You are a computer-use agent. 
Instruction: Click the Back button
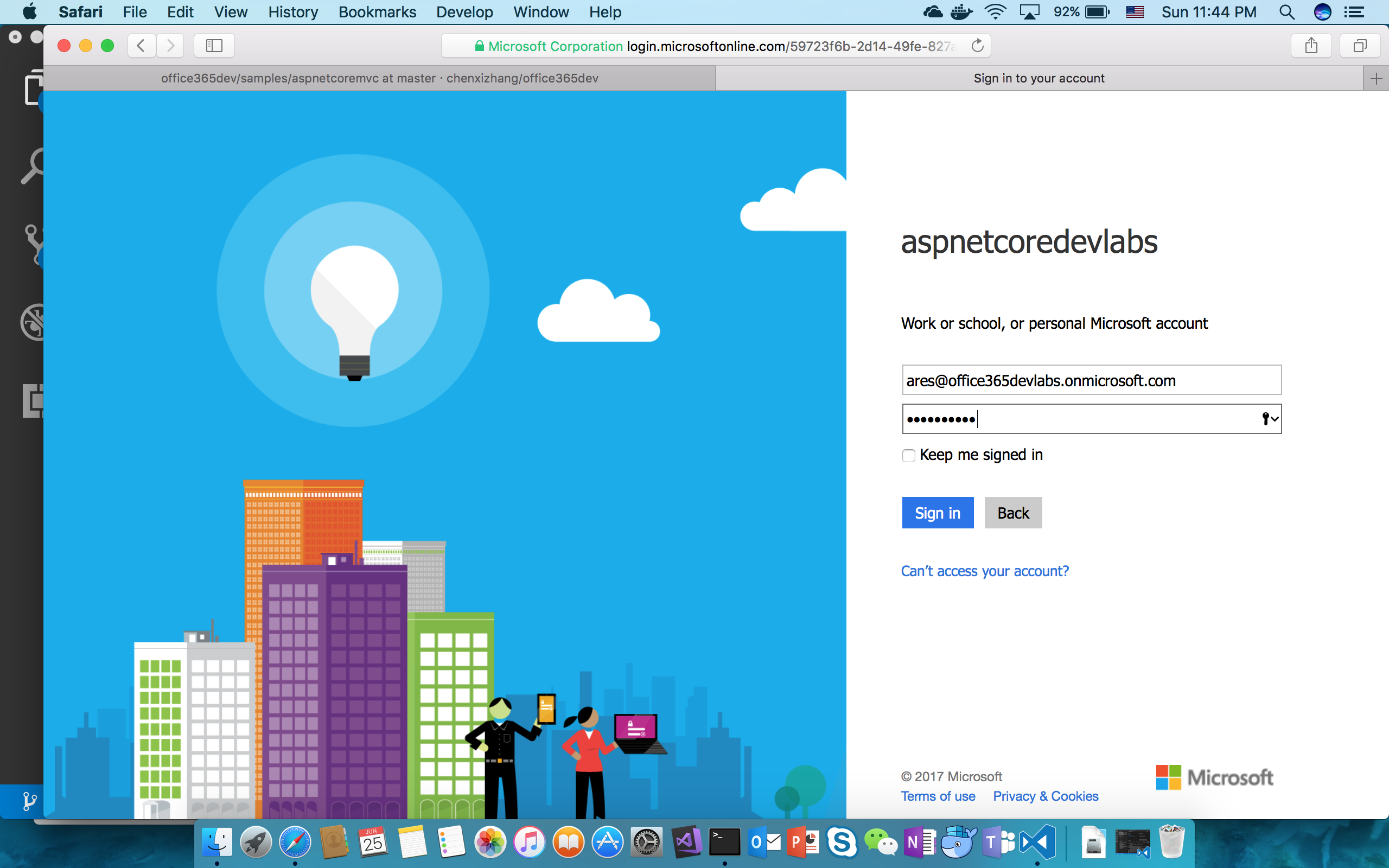1012,513
